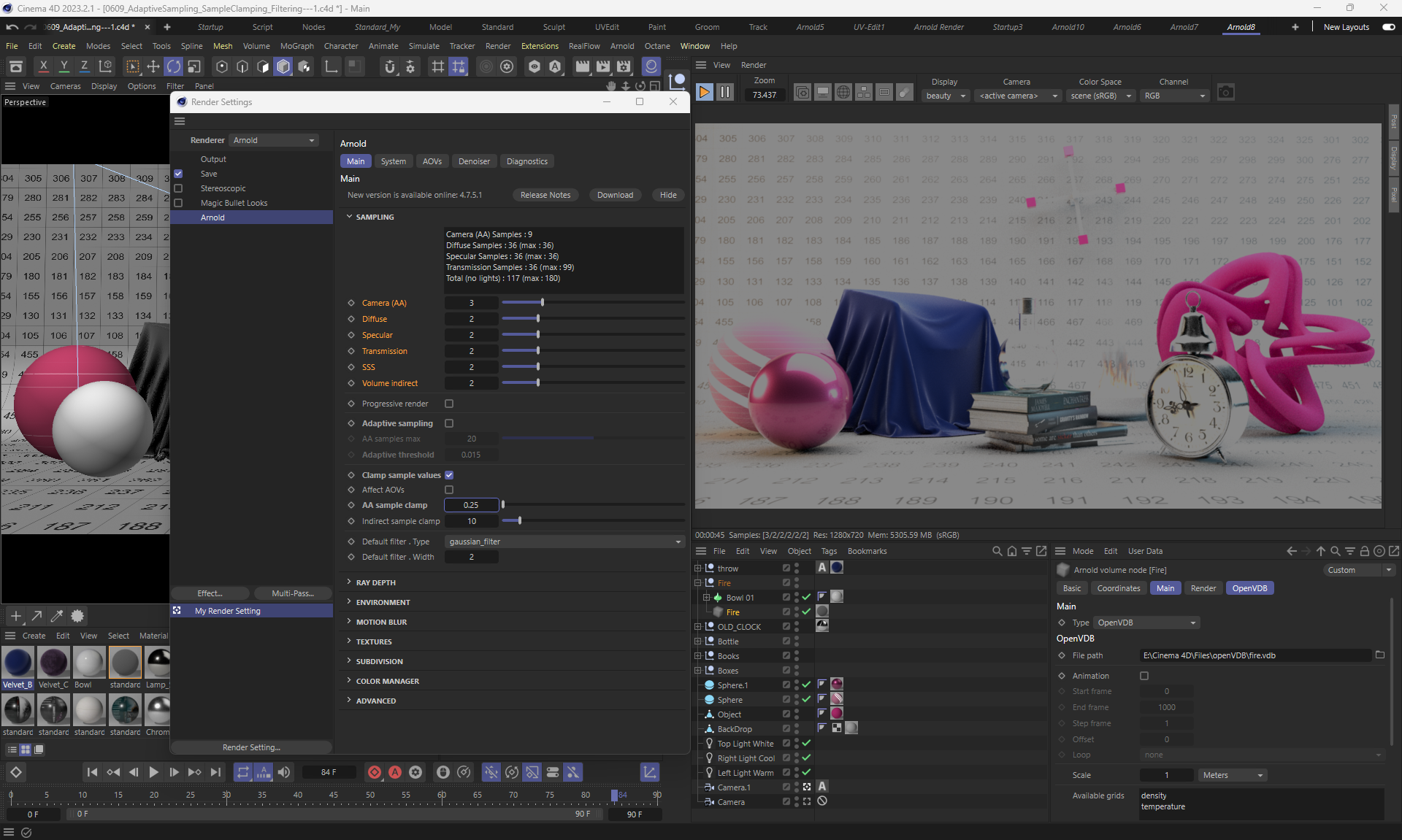The image size is (1402, 840).
Task: Pause the Arnold IPR render
Action: click(x=724, y=92)
